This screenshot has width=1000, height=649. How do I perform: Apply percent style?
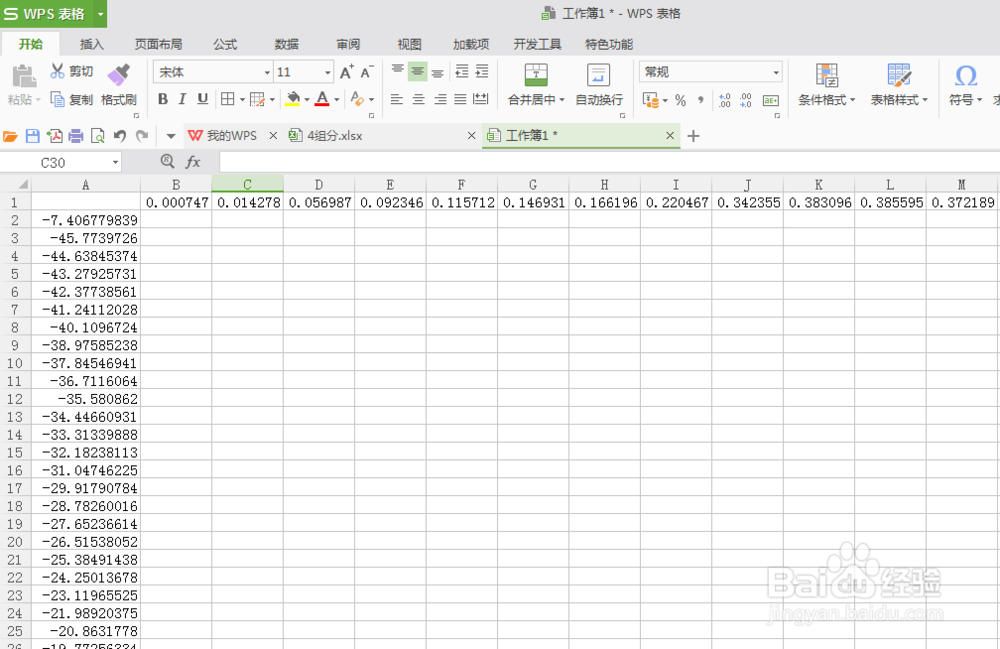[680, 100]
